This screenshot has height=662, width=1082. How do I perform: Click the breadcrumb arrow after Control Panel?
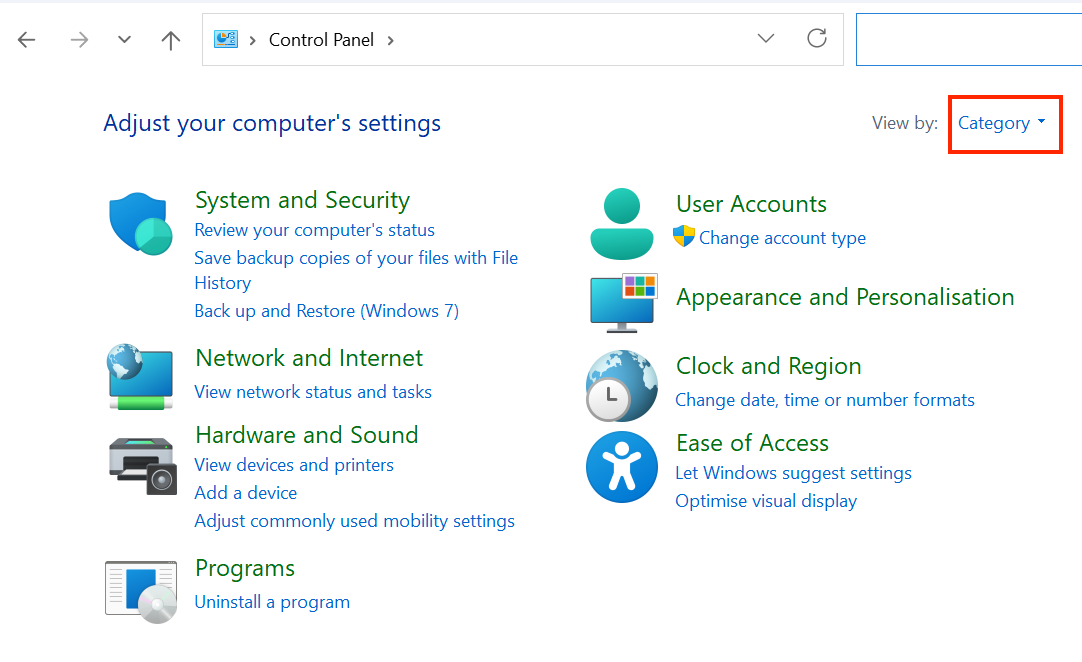pyautogui.click(x=390, y=40)
